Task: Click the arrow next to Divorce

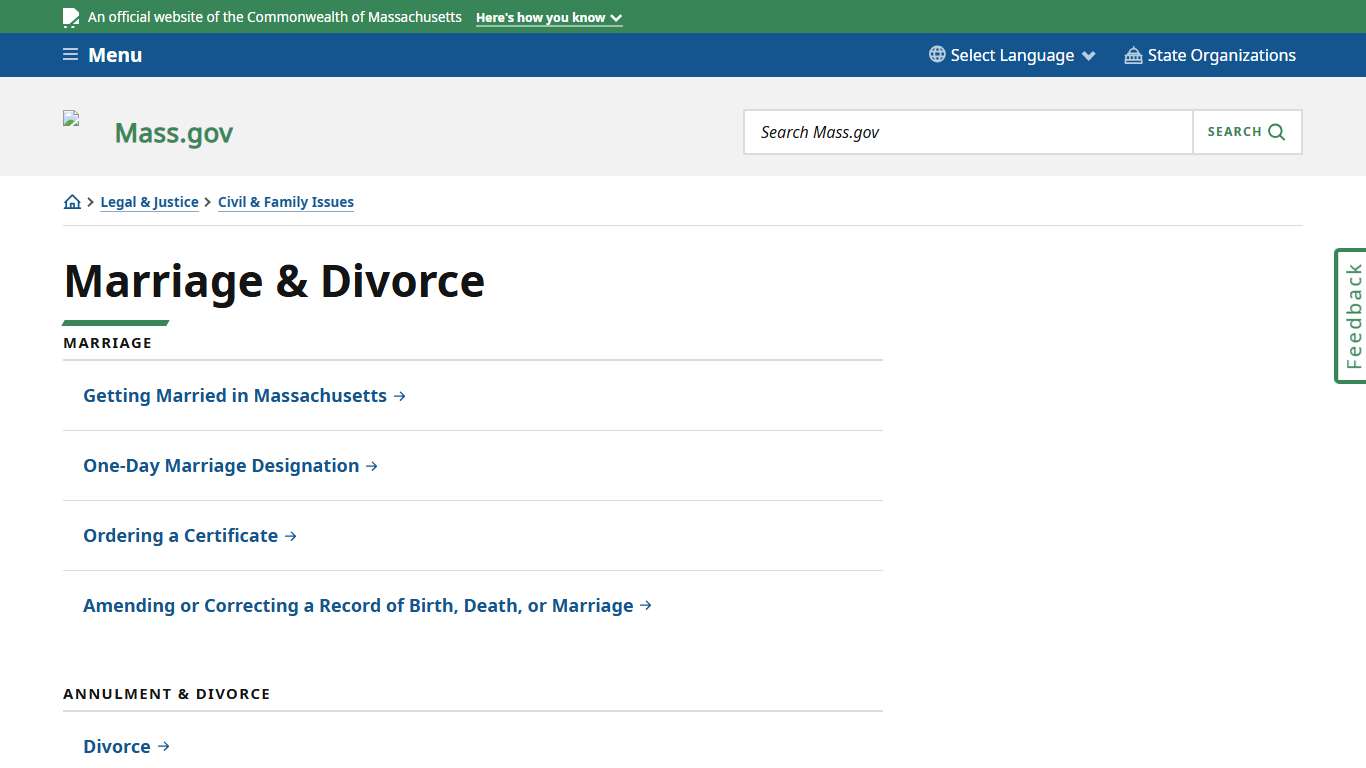Action: coord(166,746)
